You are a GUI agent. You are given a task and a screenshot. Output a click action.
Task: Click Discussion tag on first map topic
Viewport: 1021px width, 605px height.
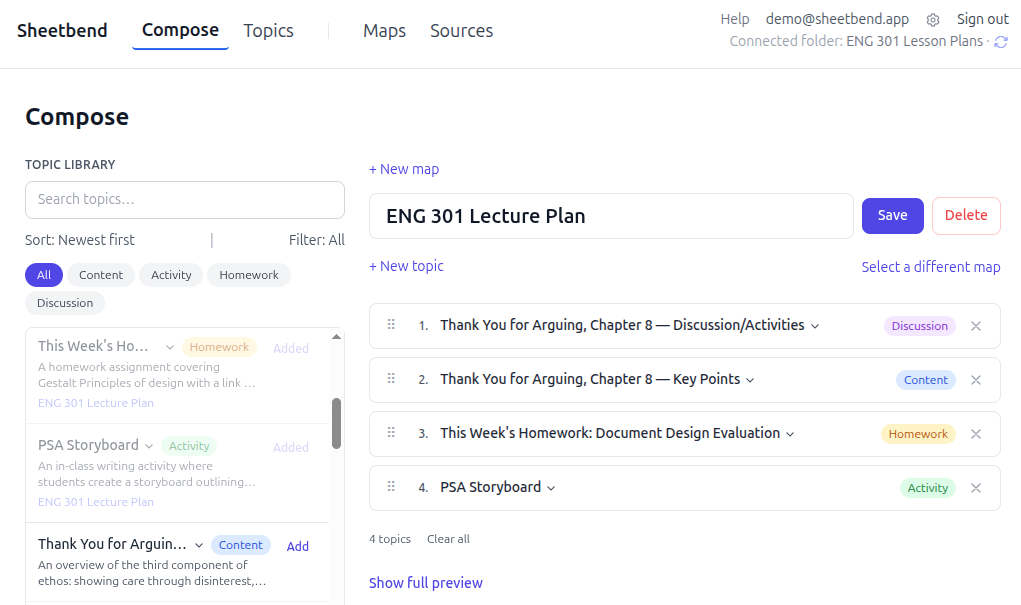[x=919, y=326]
